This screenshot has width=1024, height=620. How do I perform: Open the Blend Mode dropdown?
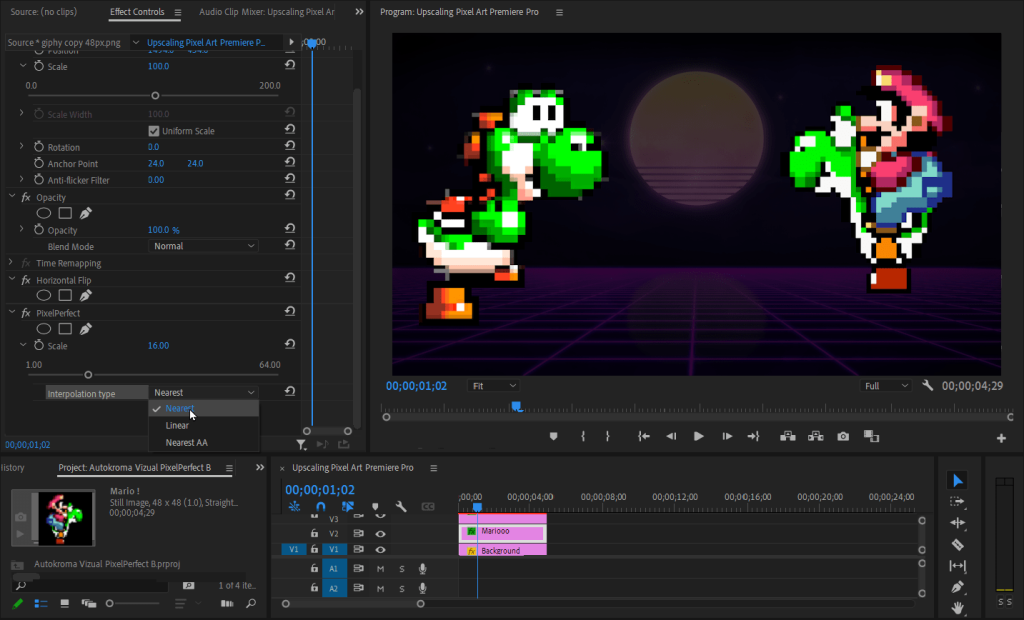(x=203, y=246)
